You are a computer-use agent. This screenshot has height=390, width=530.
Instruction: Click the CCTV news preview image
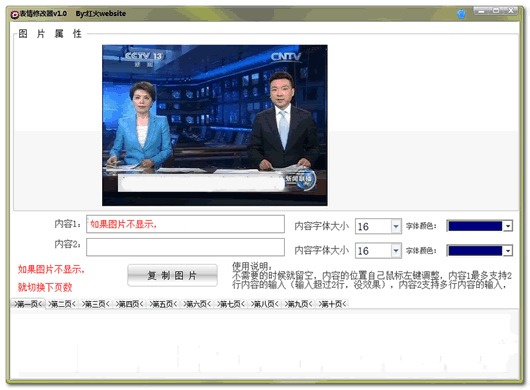point(215,125)
